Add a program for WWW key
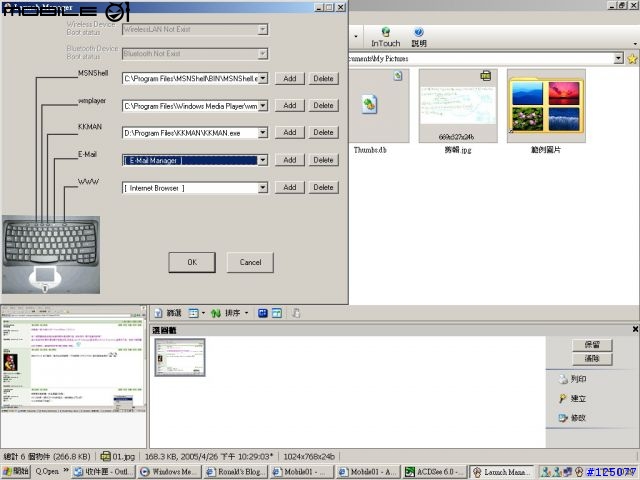The height and width of the screenshot is (480, 640). [x=290, y=187]
